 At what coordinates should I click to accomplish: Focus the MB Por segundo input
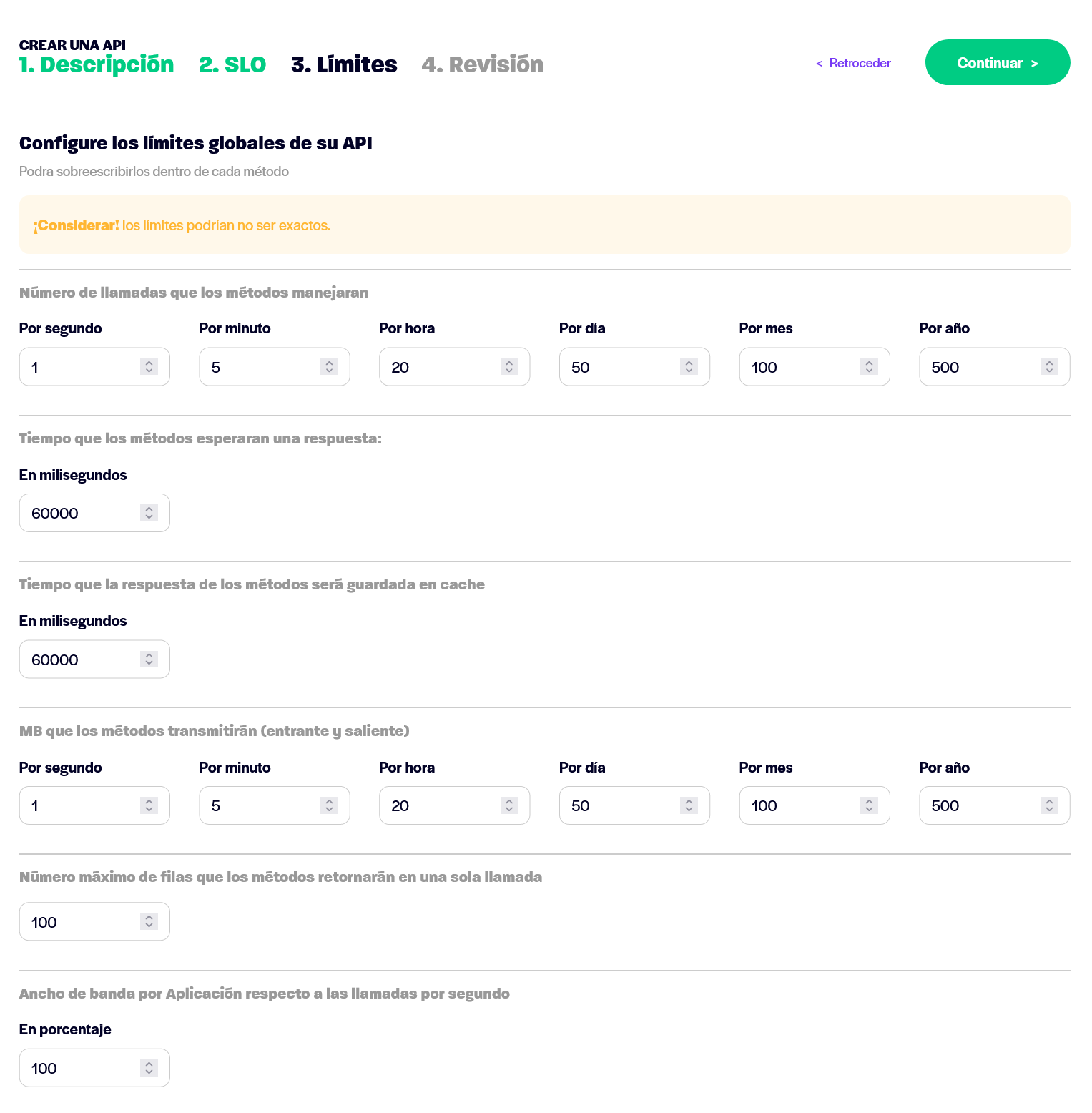tap(94, 805)
